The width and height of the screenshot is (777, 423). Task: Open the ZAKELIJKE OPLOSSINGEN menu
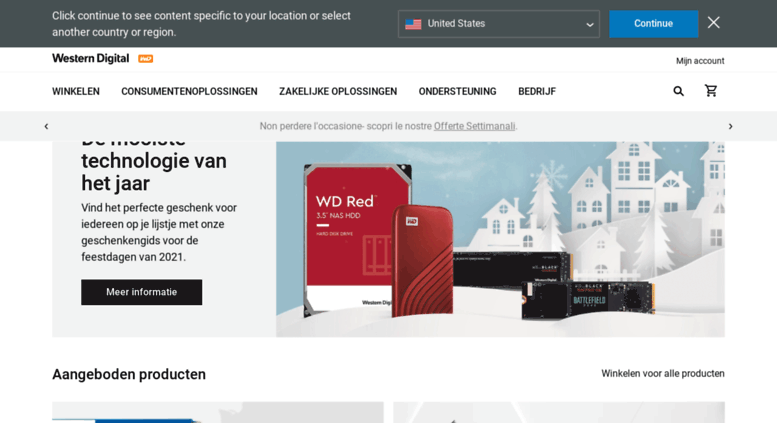point(338,92)
